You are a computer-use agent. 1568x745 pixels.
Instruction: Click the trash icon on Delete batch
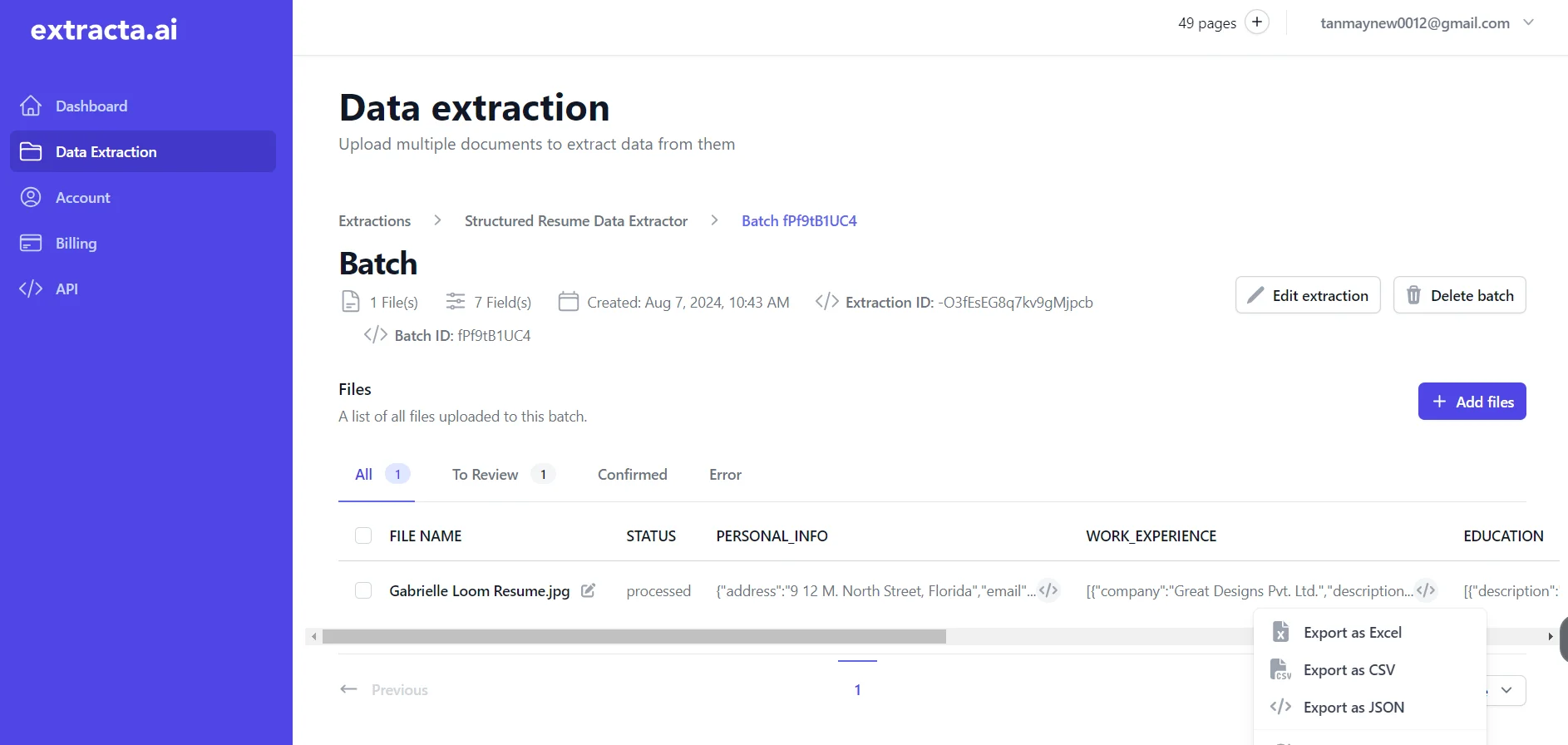coord(1413,295)
